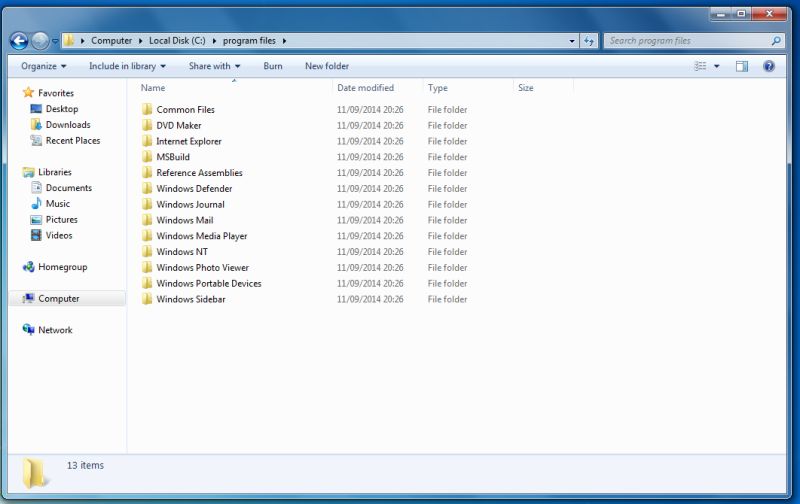Select the Common Files folder icon

click(147, 109)
